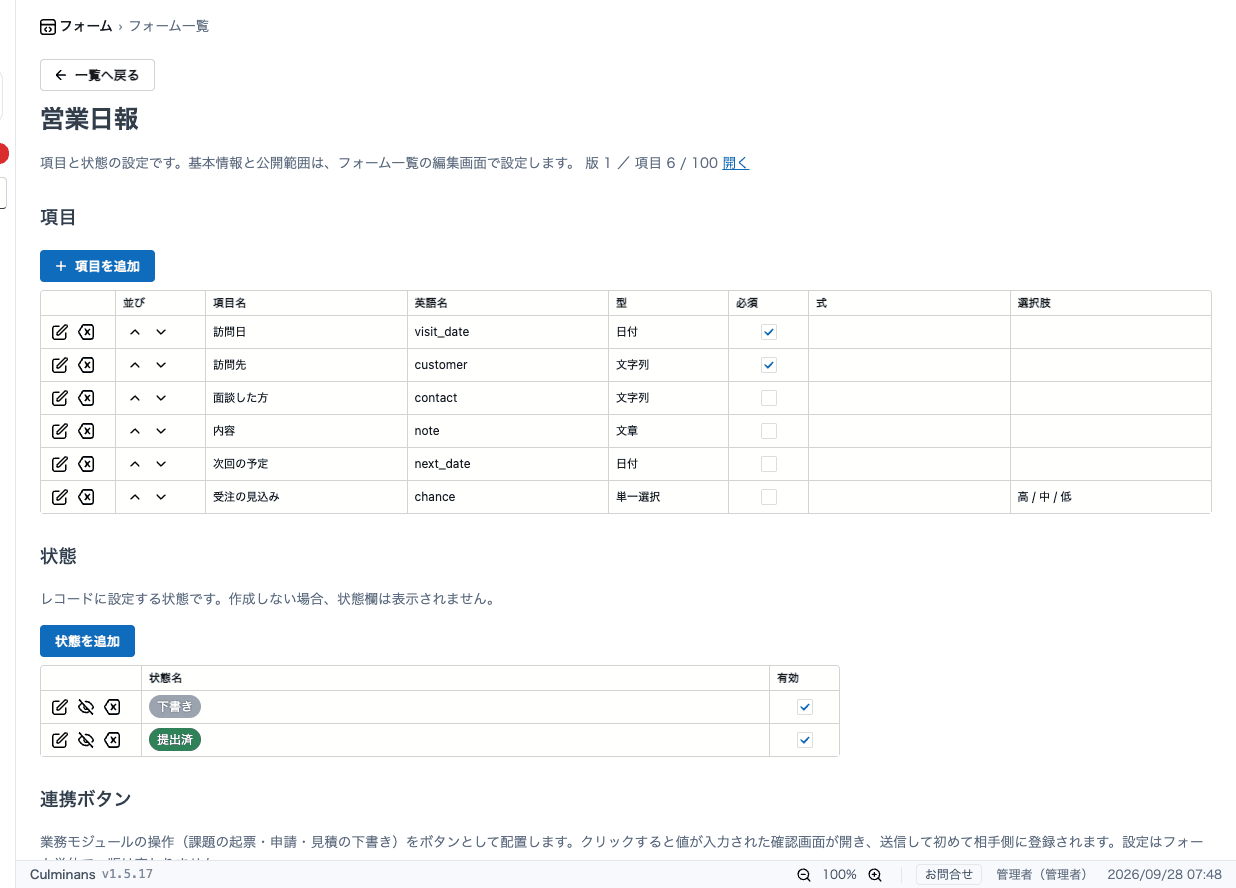Image resolution: width=1236 pixels, height=888 pixels.
Task: Delete the 訪問先 field row
Action: (x=87, y=365)
